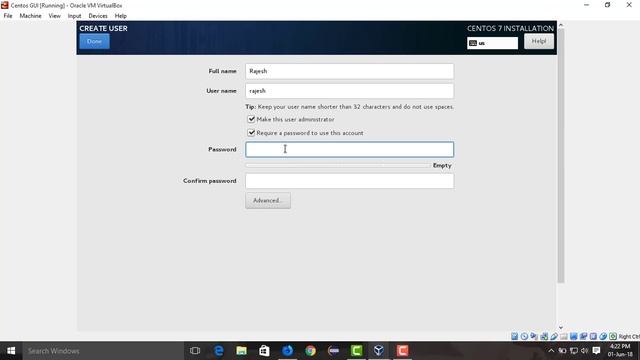
Task: Open the VirtualBox Help menu
Action: point(120,16)
